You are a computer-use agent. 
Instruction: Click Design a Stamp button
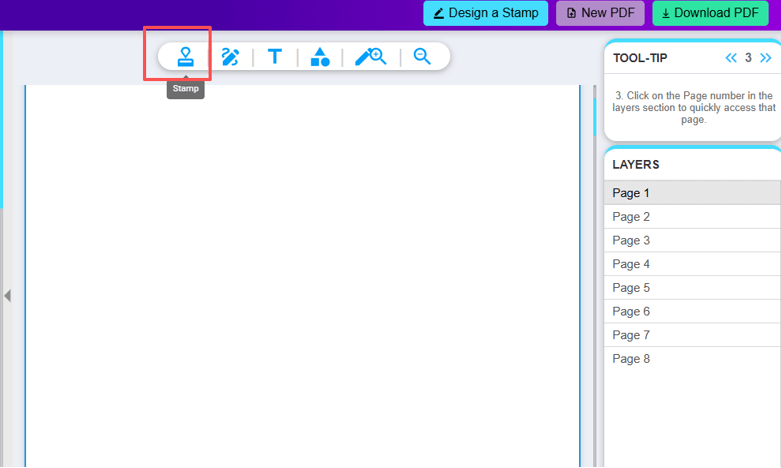[x=486, y=13]
